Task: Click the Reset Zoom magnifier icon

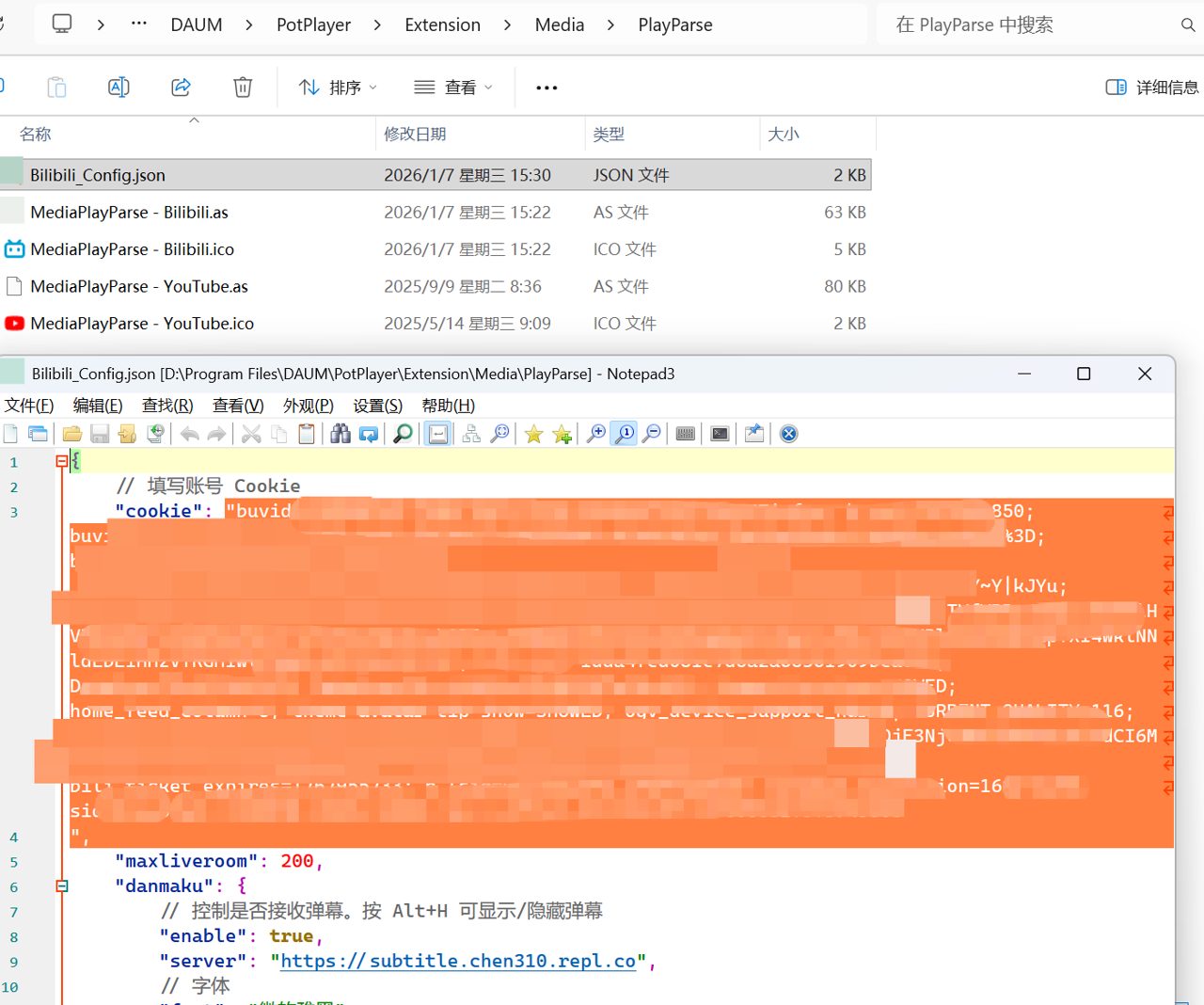Action: [x=624, y=434]
